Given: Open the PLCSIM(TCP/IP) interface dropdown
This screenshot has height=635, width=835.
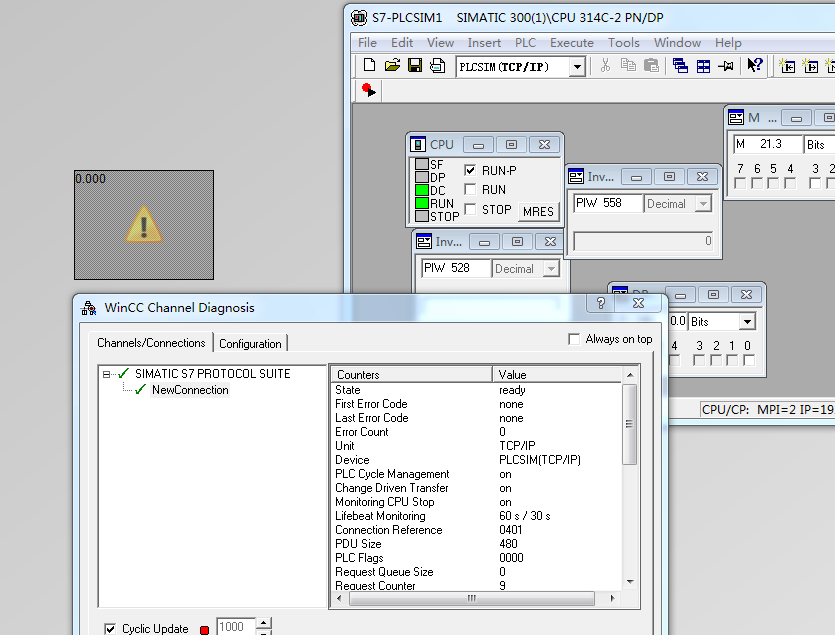Looking at the screenshot, I should point(577,67).
